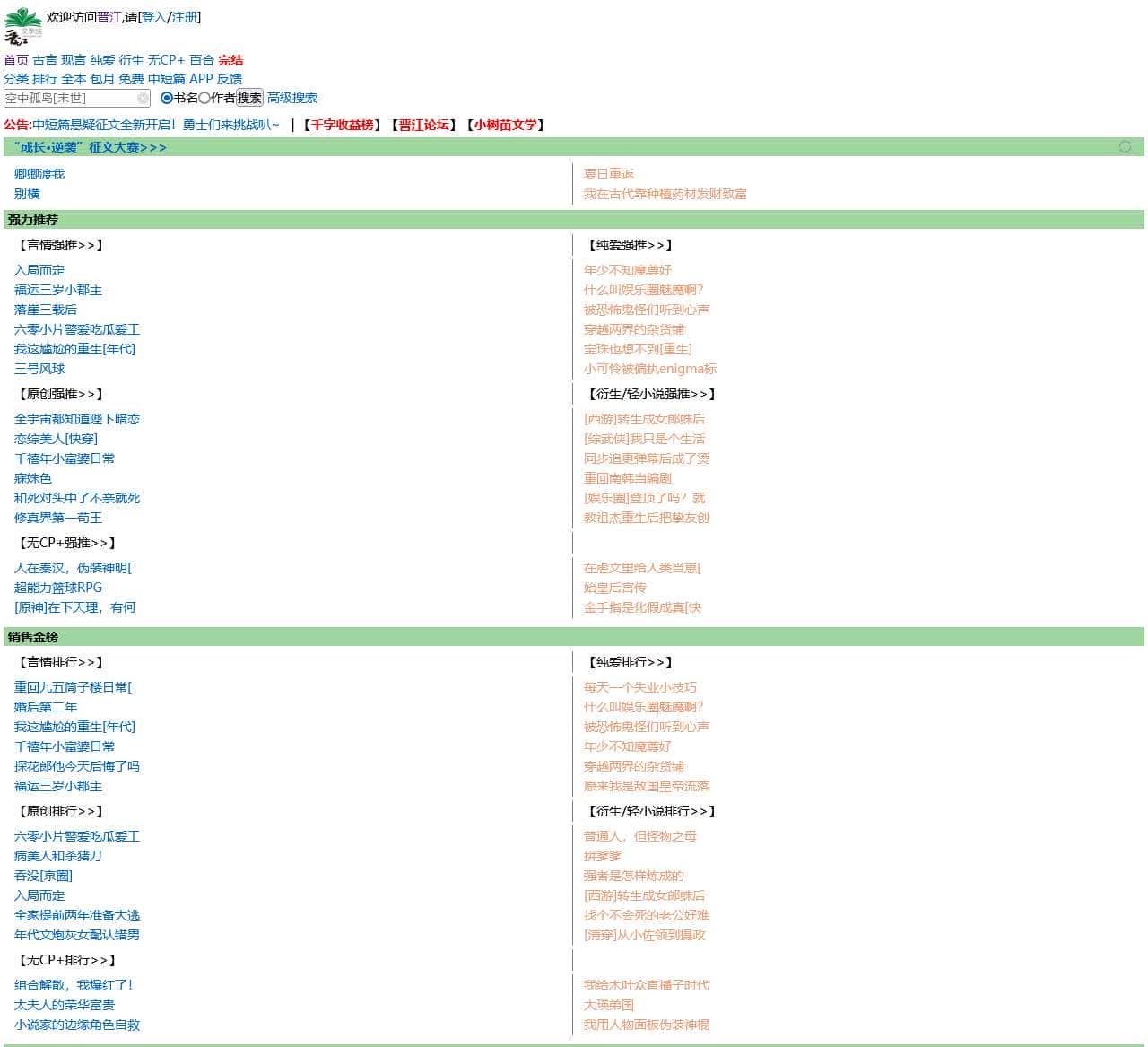Open 排行 in the second nav row

45,79
